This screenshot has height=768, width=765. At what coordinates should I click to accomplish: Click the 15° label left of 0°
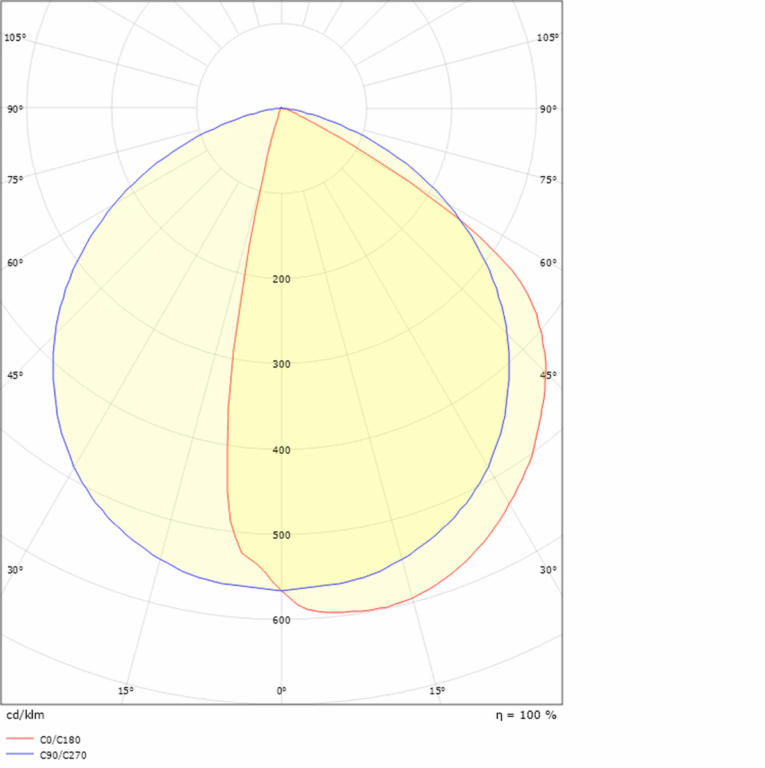click(125, 691)
